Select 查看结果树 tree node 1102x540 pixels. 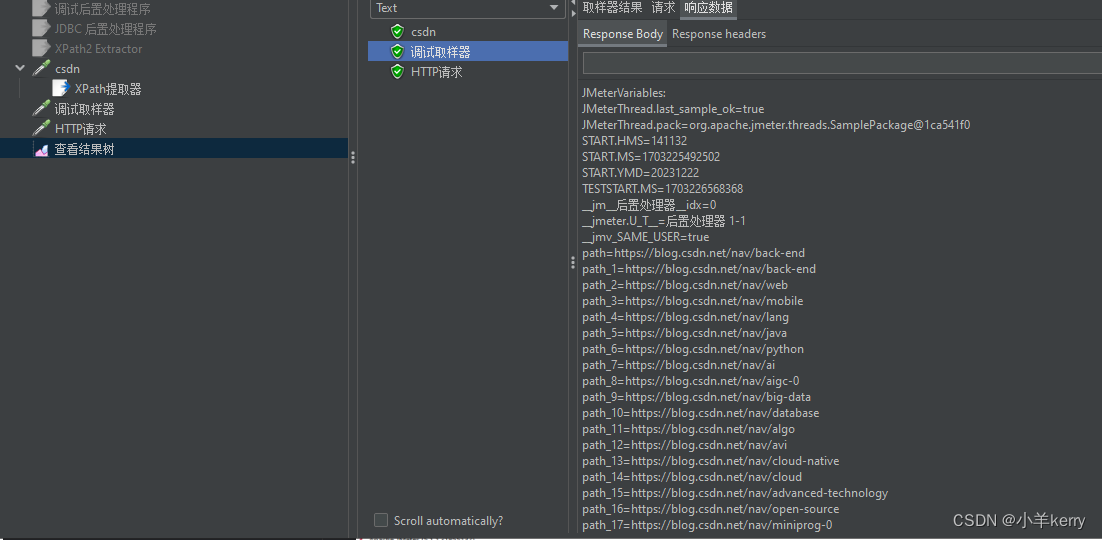click(84, 149)
